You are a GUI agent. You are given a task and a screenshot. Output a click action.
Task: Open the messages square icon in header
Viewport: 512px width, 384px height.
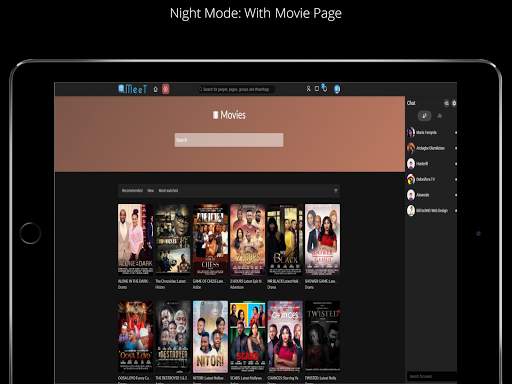[317, 89]
